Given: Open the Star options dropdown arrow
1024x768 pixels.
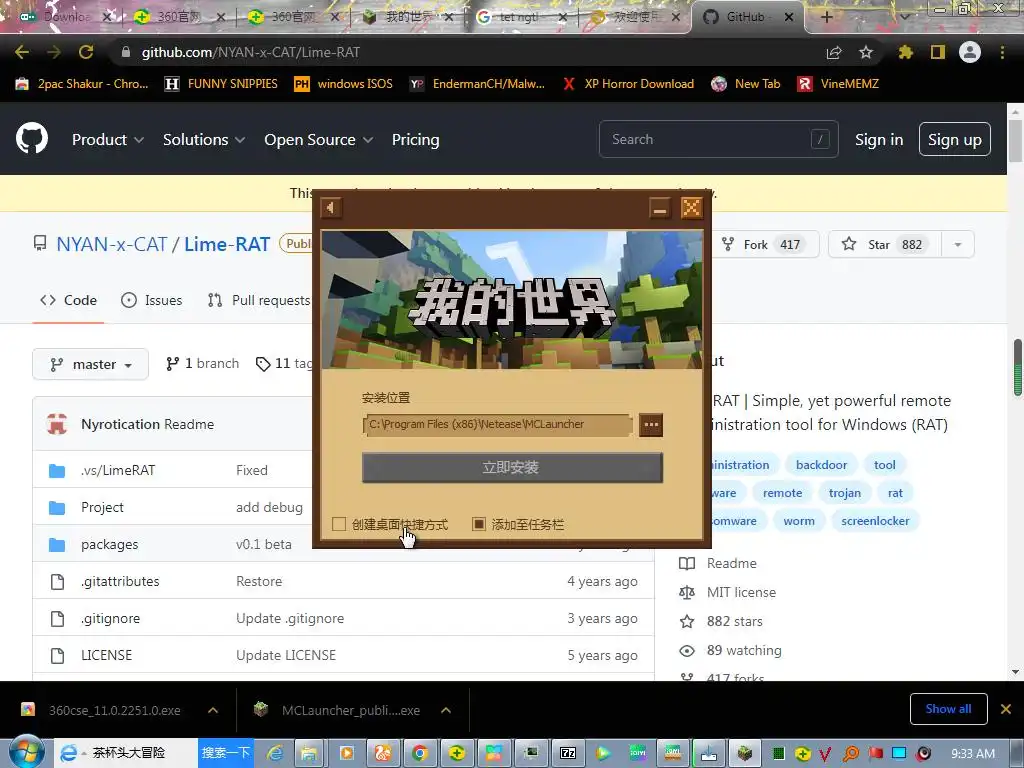Looking at the screenshot, I should tap(957, 244).
